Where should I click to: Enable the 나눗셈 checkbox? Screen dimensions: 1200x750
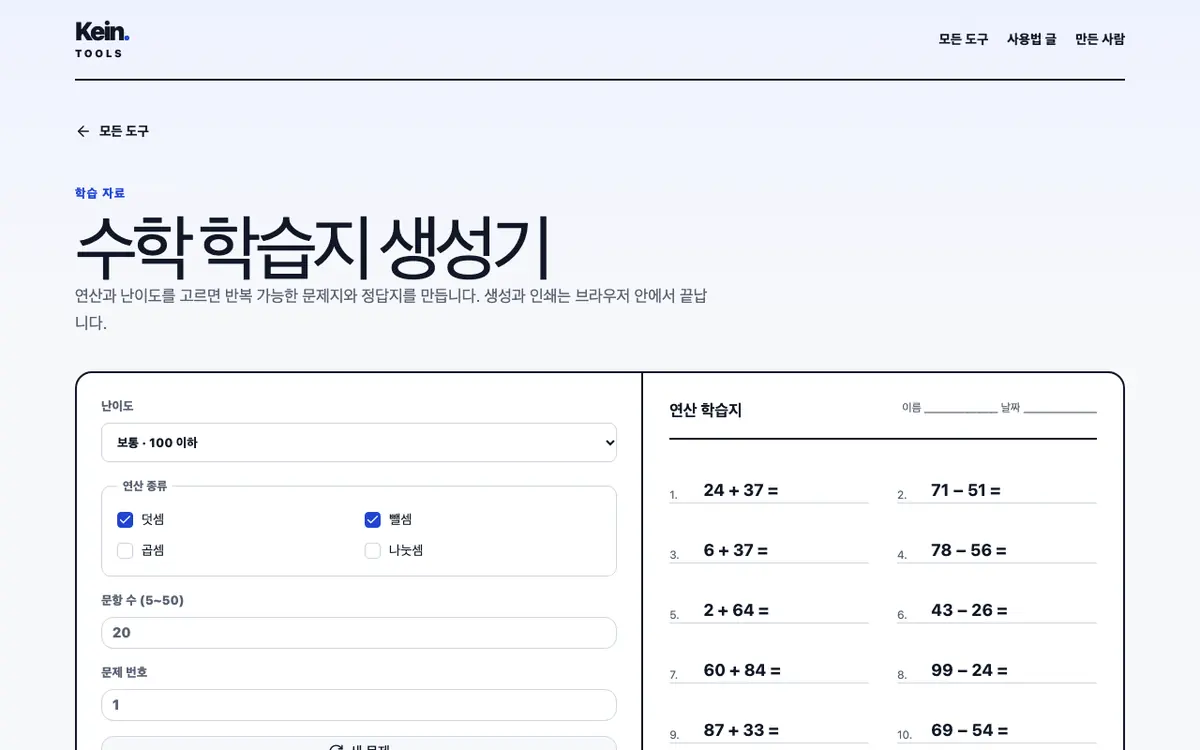pos(372,550)
